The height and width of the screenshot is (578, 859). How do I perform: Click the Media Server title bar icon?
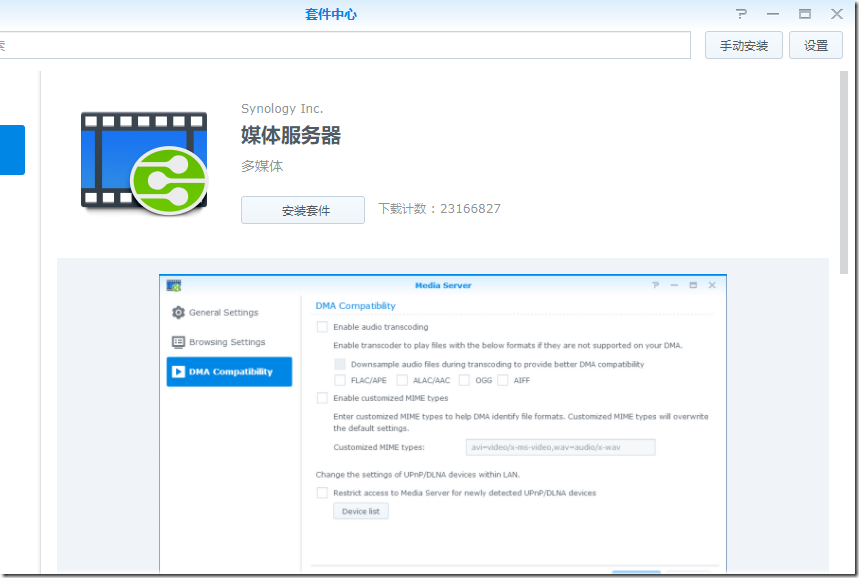[174, 285]
